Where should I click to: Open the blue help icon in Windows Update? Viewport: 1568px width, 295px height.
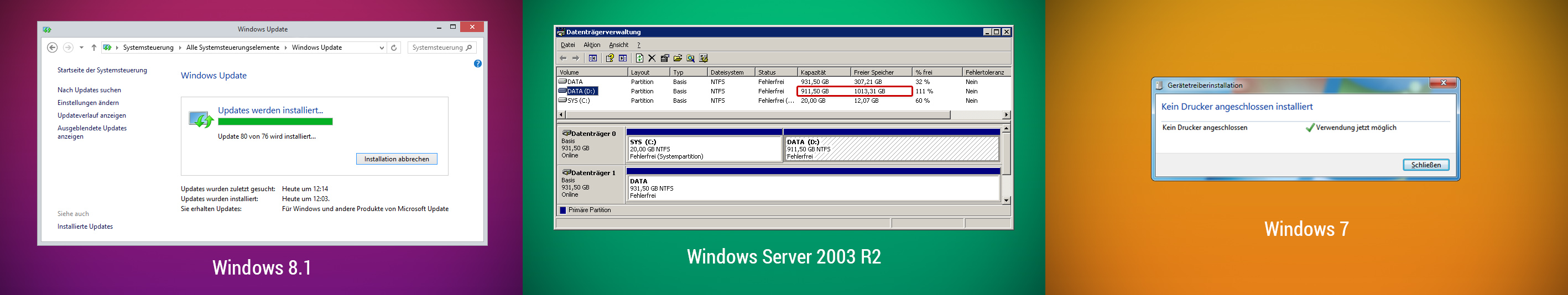click(478, 64)
